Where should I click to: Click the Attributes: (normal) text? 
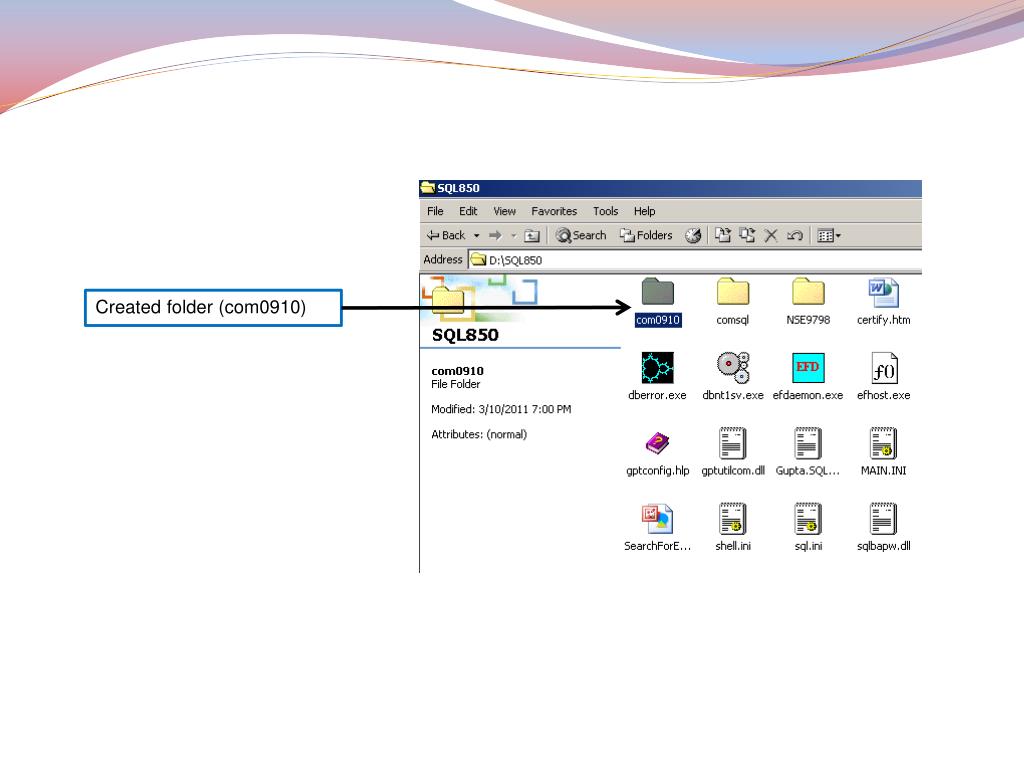[479, 434]
